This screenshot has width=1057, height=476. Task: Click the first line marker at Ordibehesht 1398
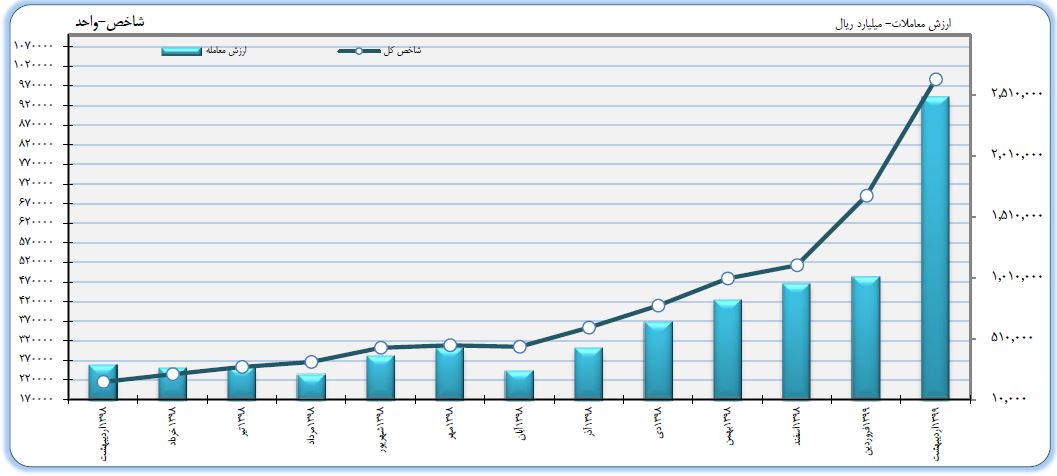click(103, 381)
